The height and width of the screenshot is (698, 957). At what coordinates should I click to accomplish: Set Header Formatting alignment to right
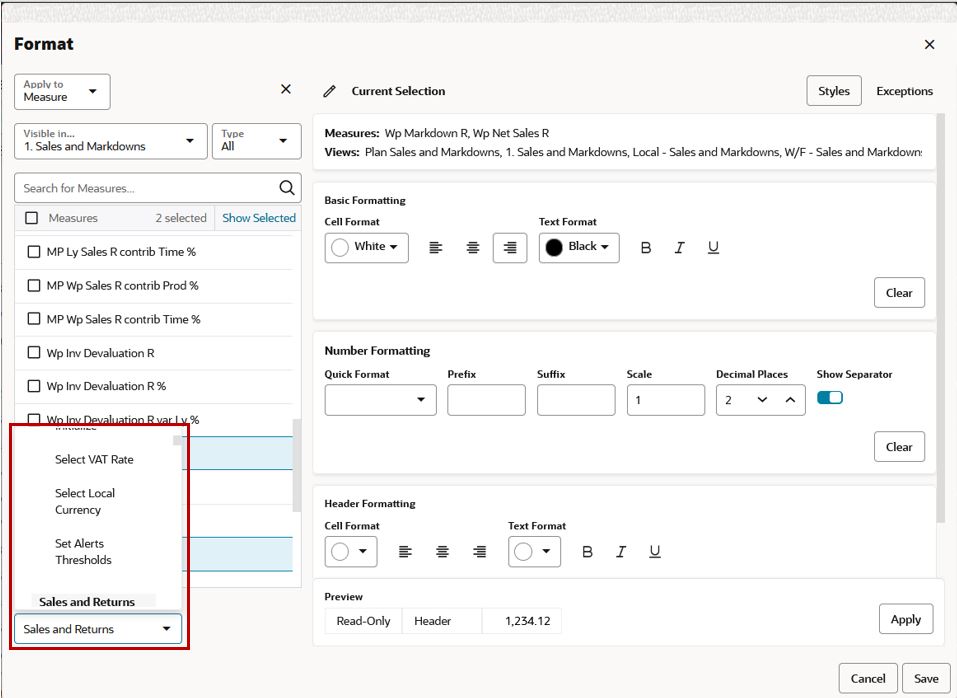480,552
